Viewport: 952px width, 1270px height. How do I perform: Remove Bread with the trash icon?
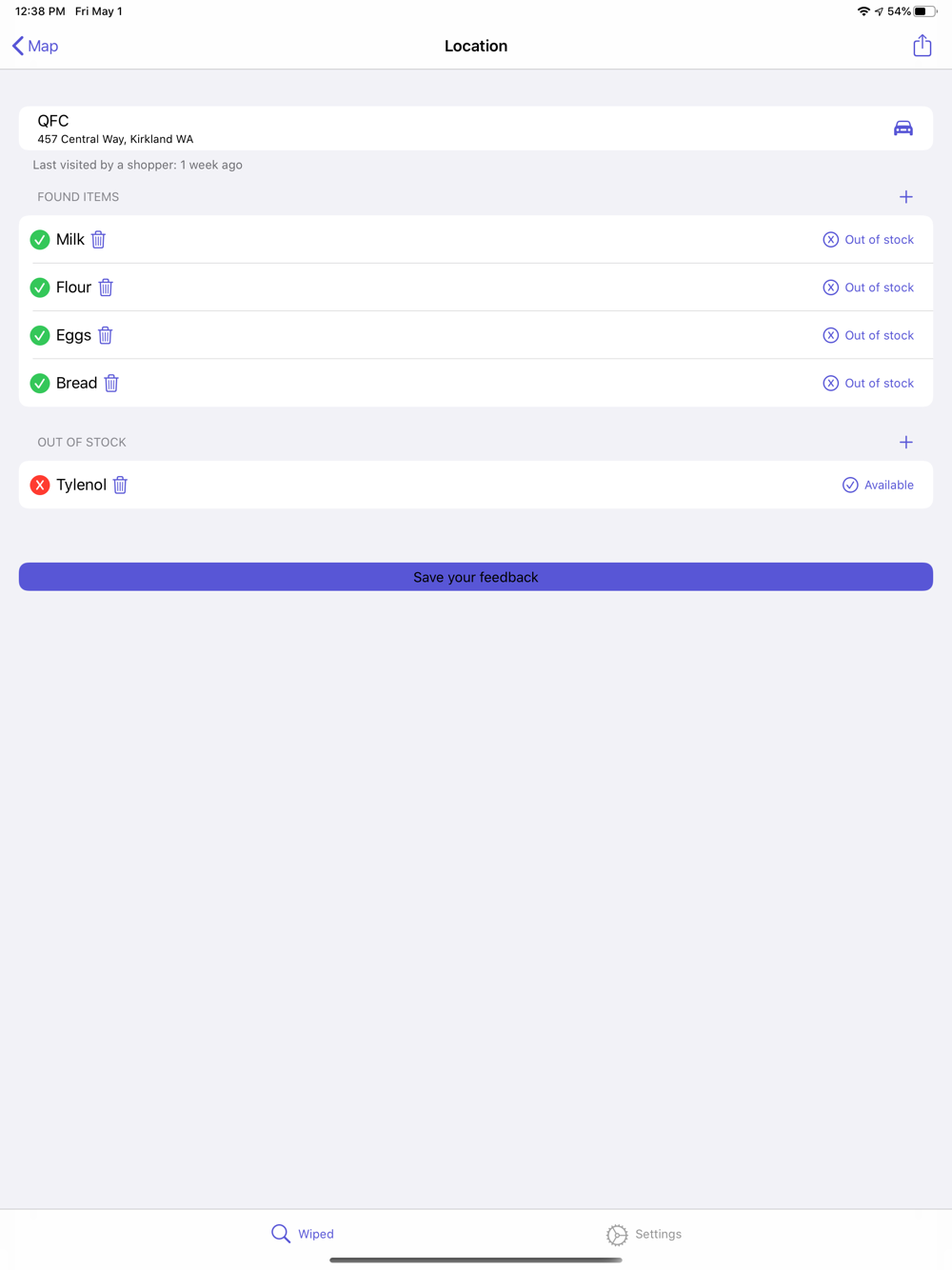[x=111, y=383]
